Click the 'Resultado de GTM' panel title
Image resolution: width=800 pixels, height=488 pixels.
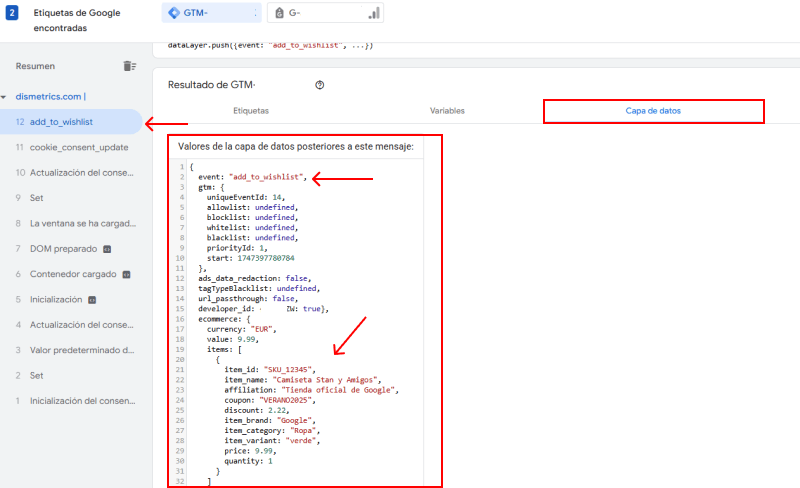(x=212, y=85)
